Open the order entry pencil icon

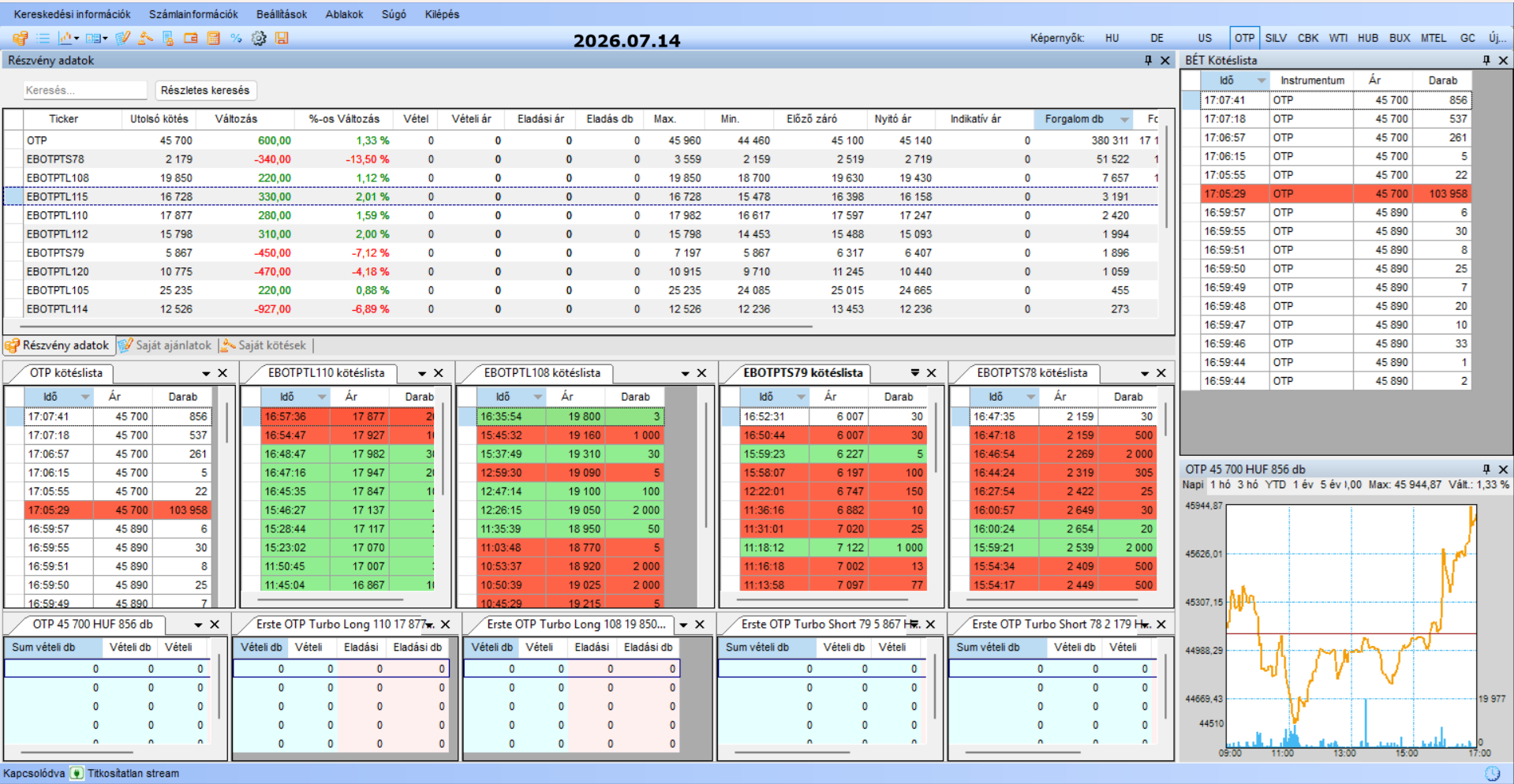(x=122, y=38)
